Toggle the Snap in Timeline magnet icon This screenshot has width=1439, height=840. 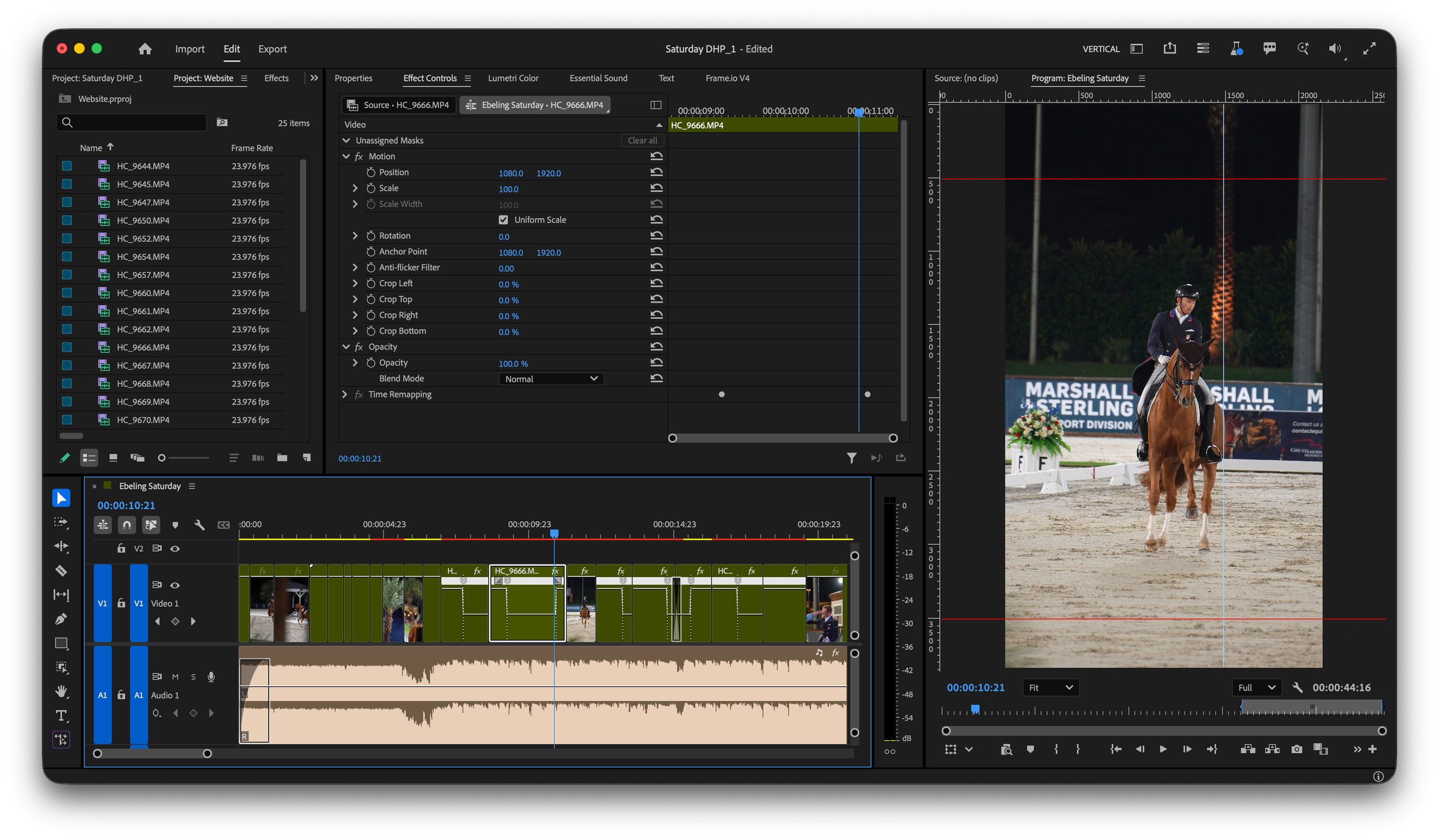point(127,525)
